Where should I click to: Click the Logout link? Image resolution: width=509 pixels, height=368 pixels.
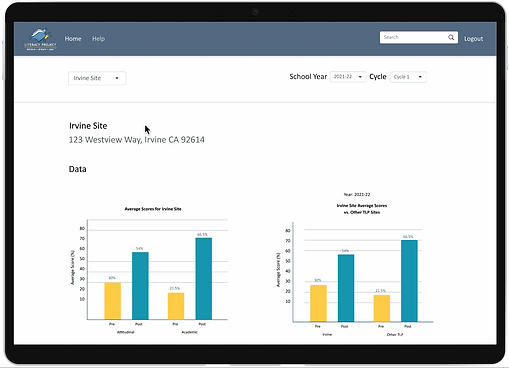coord(473,39)
